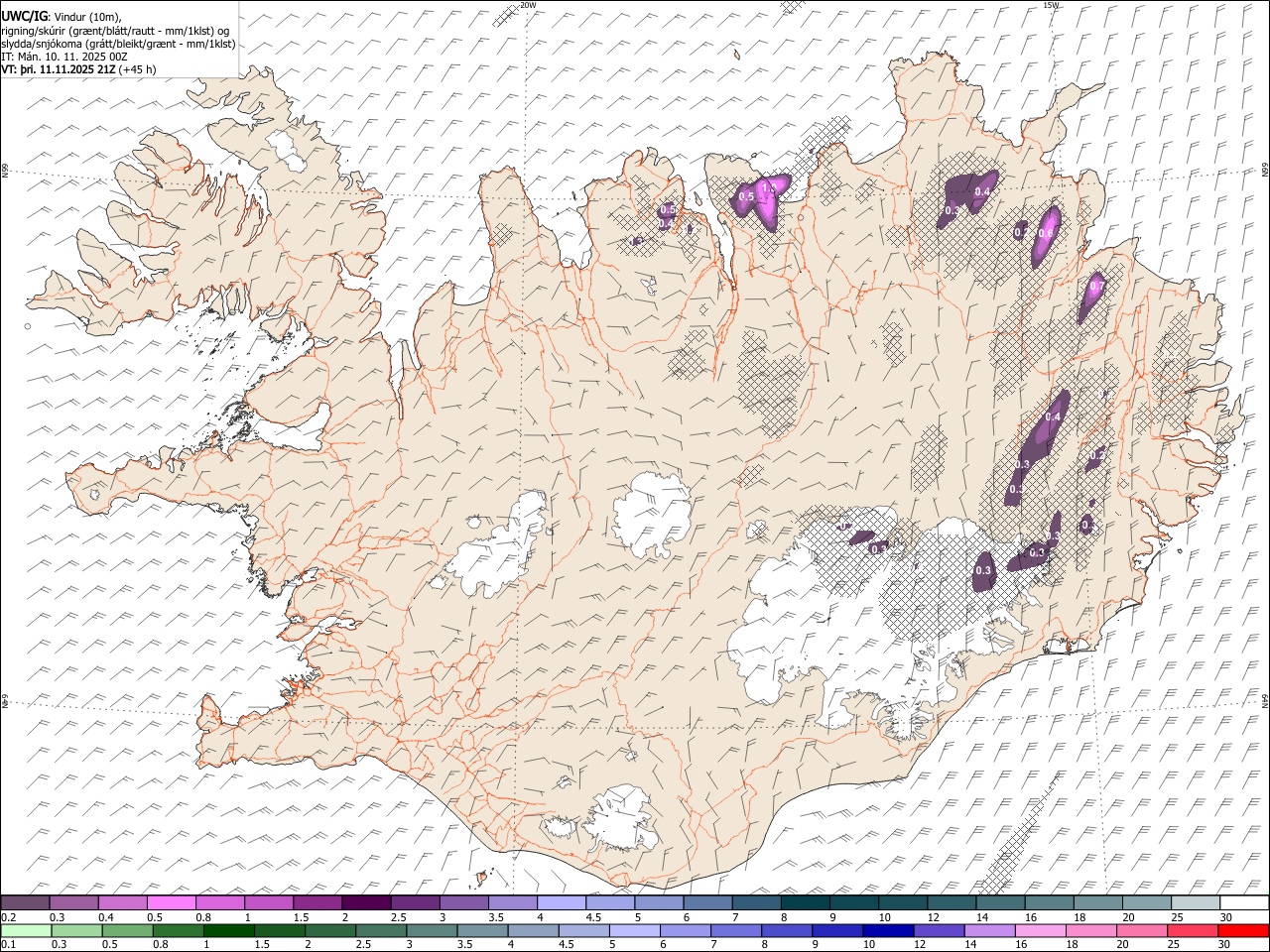
Task: Pick the bottom legend swatch between 0.1 and 0.3
Action: [25, 931]
